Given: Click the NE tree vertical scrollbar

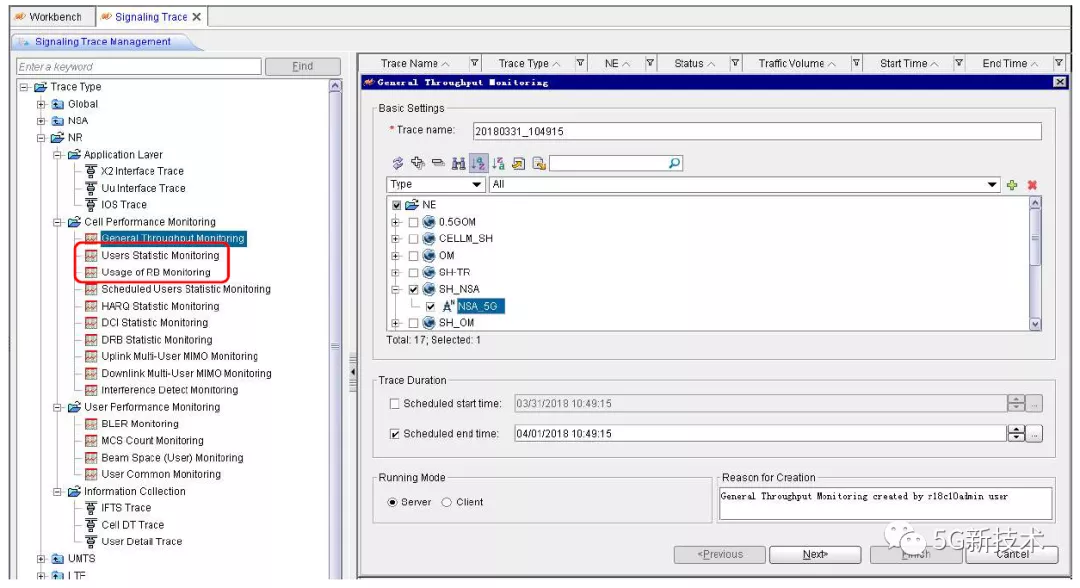Looking at the screenshot, I should point(1035,264).
